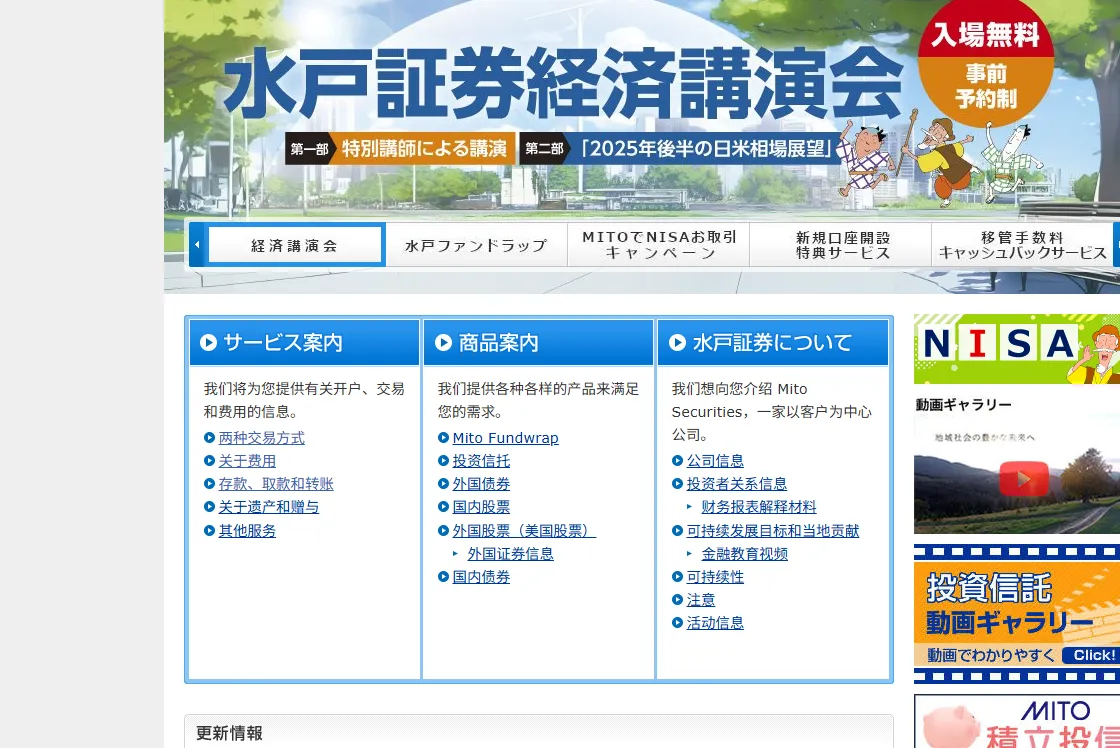1120x748 pixels.
Task: Click the arrow icon beside 商品案内
Action: point(444,342)
